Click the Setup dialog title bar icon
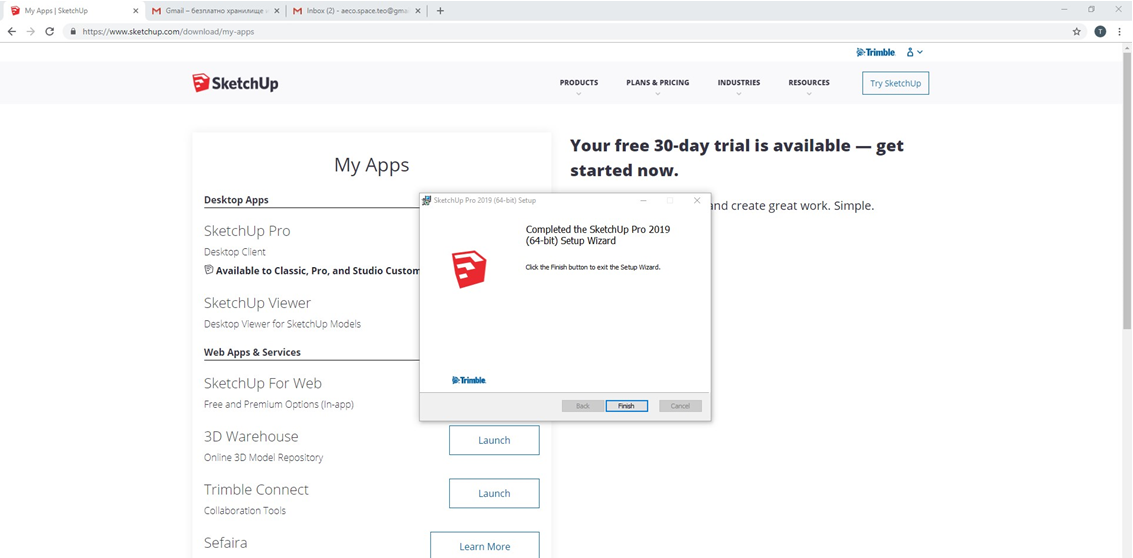Image resolution: width=1133 pixels, height=558 pixels. tap(426, 200)
